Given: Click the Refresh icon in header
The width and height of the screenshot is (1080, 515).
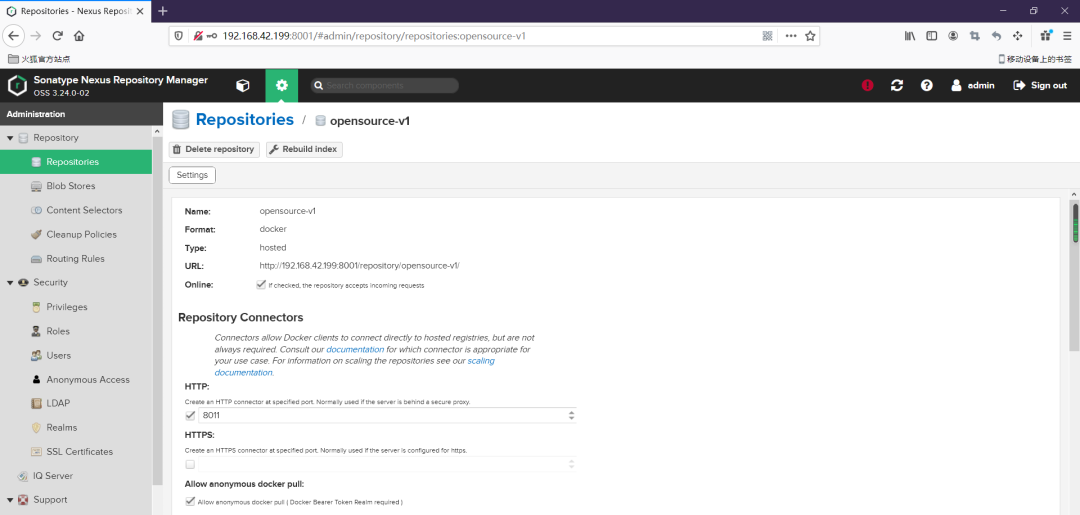Looking at the screenshot, I should coord(897,85).
